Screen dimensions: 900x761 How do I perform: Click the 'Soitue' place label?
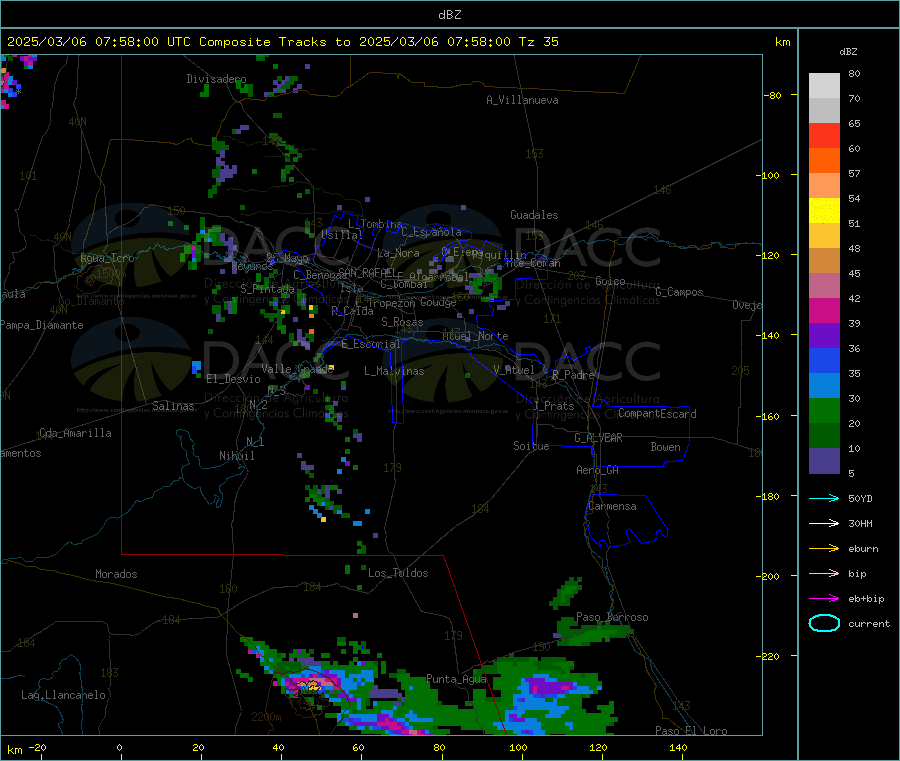532,446
